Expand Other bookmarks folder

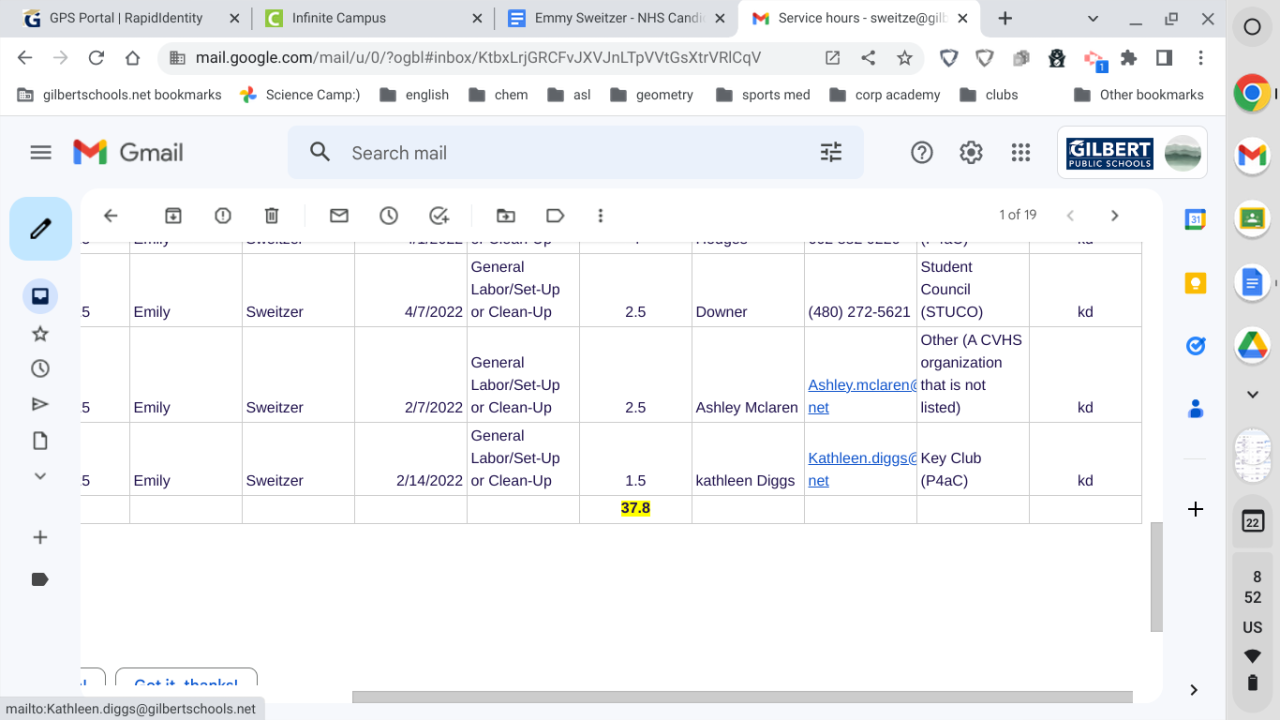click(x=1139, y=95)
